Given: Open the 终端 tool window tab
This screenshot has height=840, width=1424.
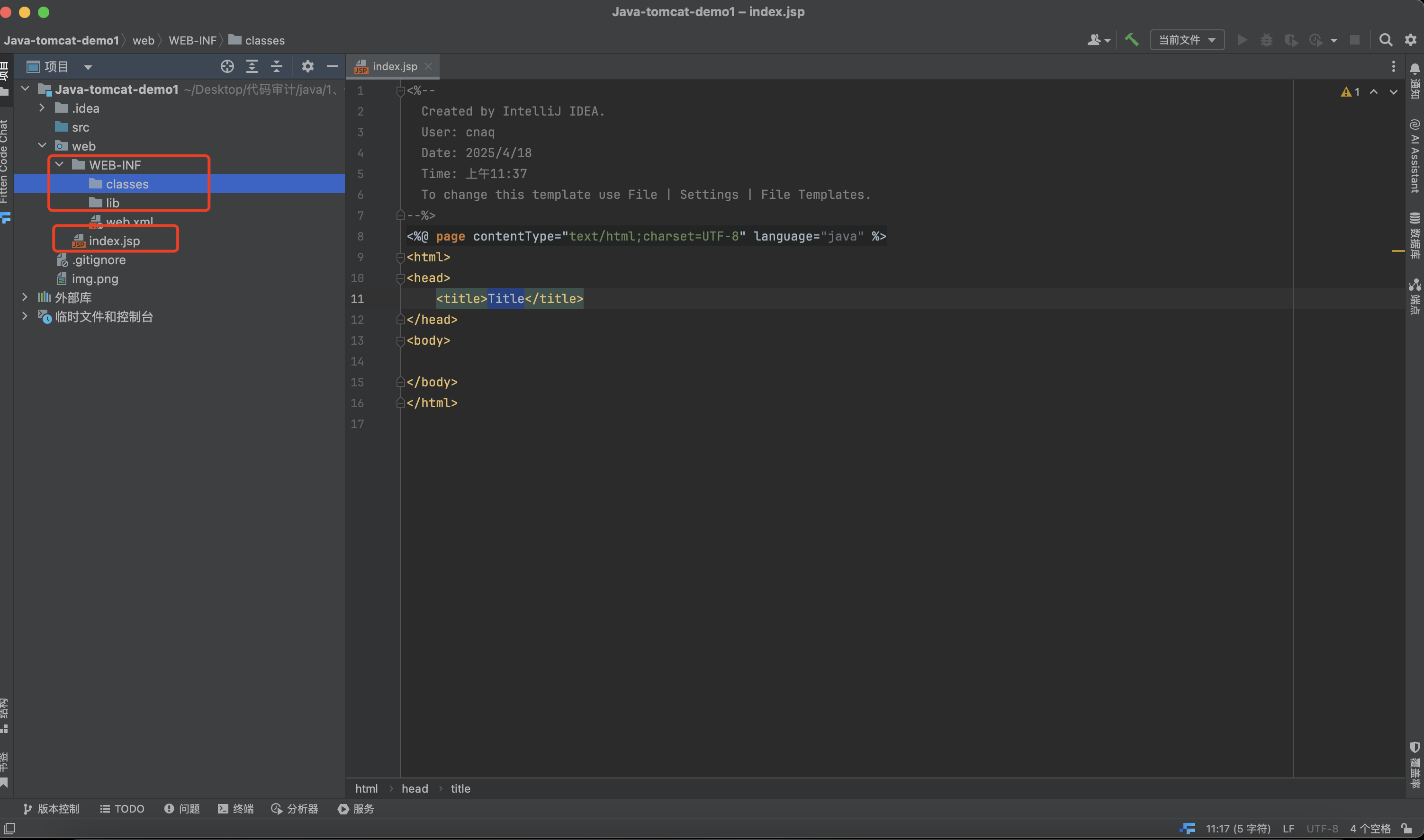Looking at the screenshot, I should tap(236, 809).
